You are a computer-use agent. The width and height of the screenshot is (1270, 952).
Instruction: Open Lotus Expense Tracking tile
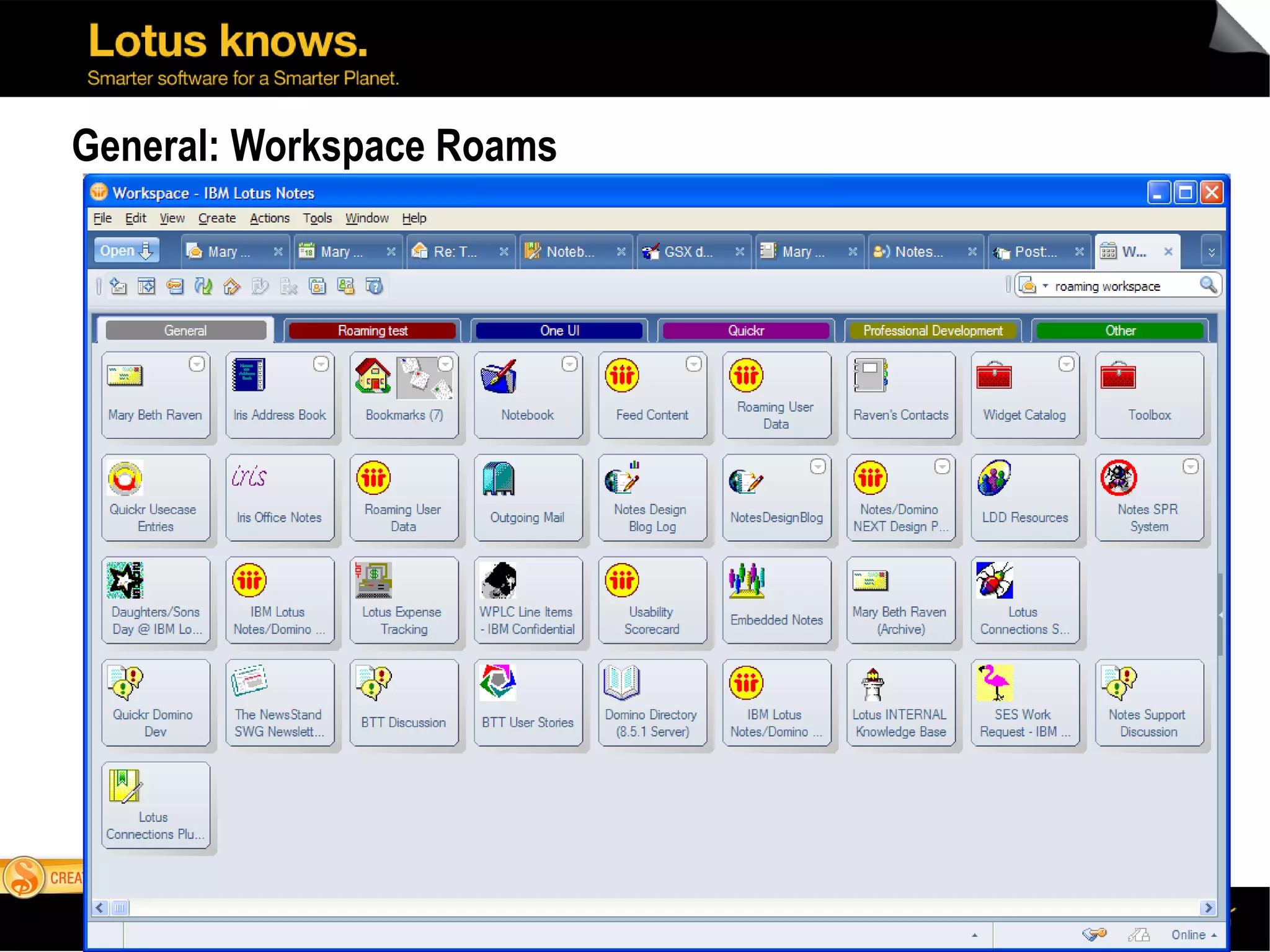(404, 600)
